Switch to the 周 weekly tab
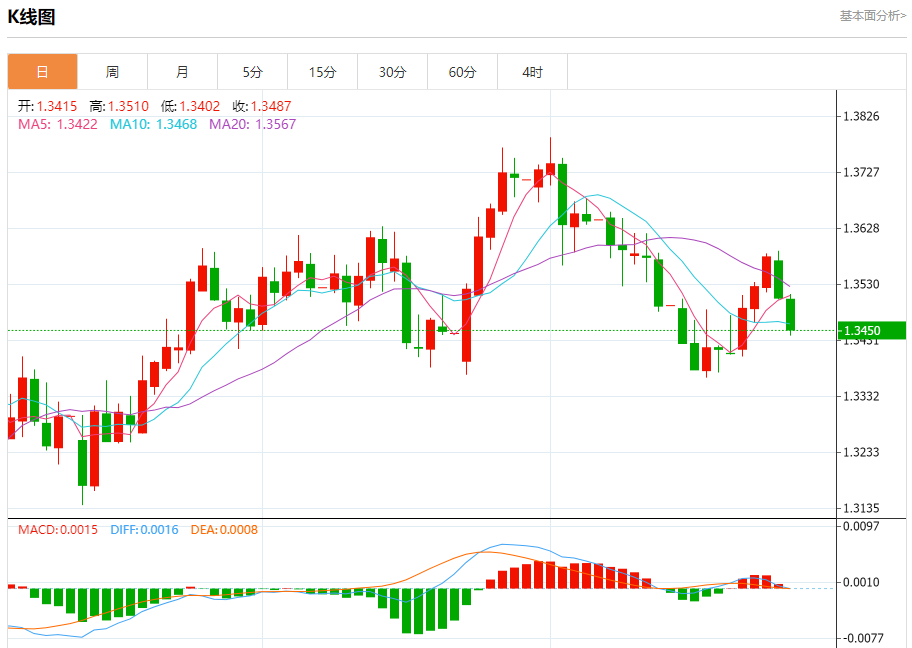 point(112,72)
